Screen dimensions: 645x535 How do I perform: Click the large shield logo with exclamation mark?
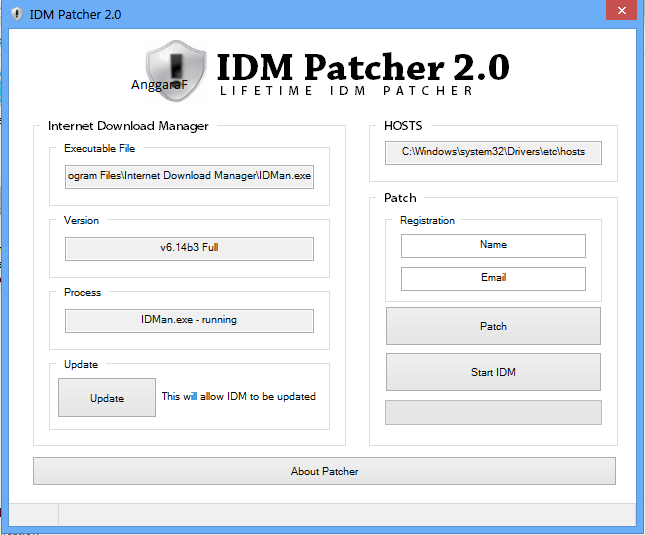click(x=176, y=71)
